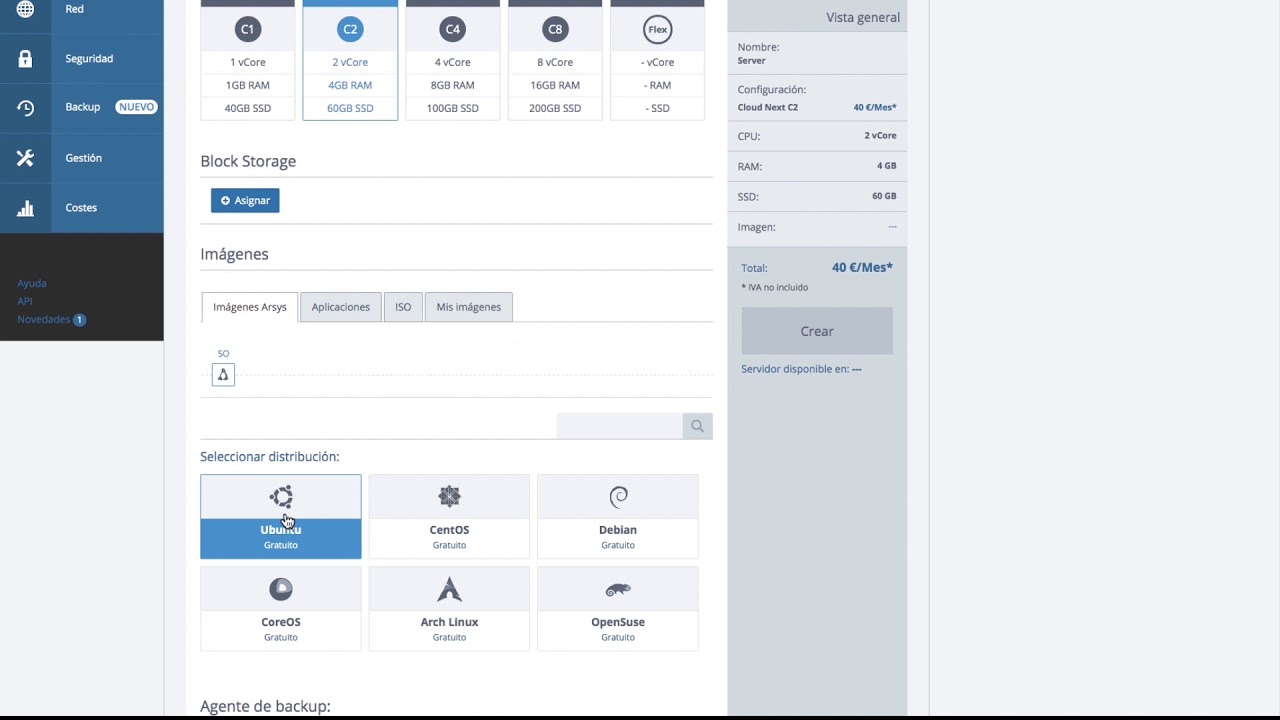Click the Asignar block storage button
This screenshot has width=1280, height=720.
pos(245,201)
